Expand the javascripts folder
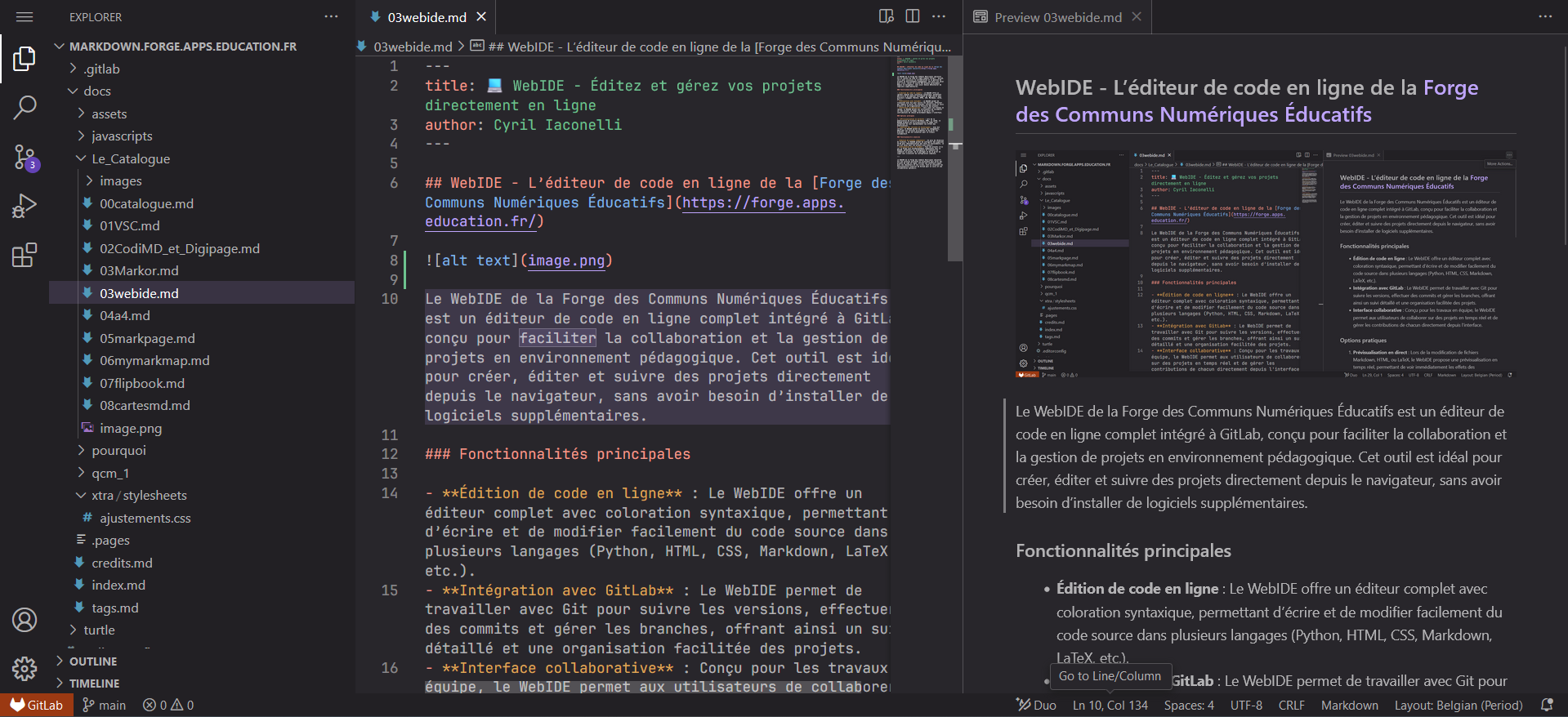 [122, 136]
